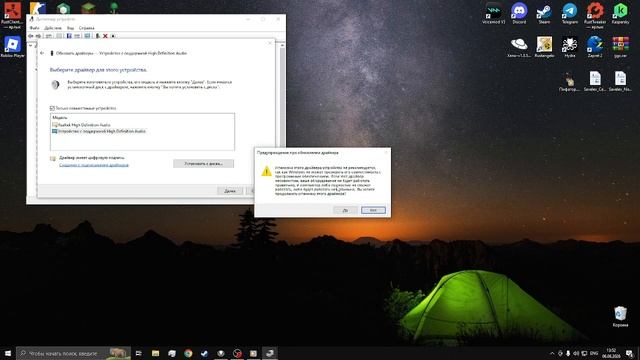Image resolution: width=640 pixels, height=360 pixels.
Task: Show hidden tray icons chevron
Action: 552,353
